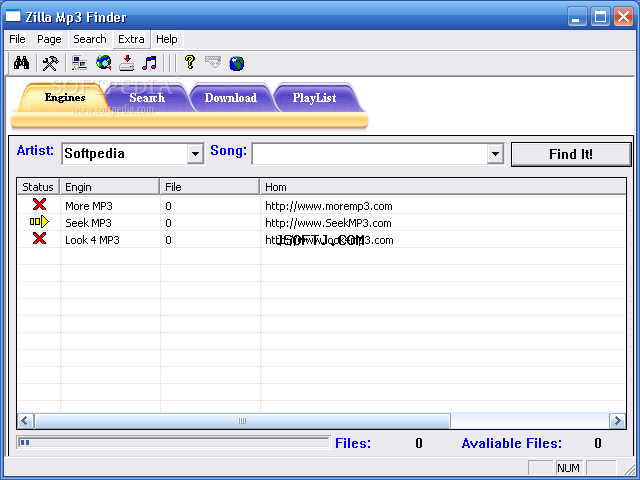This screenshot has height=480, width=640.
Task: Open the Extra menu
Action: [131, 39]
